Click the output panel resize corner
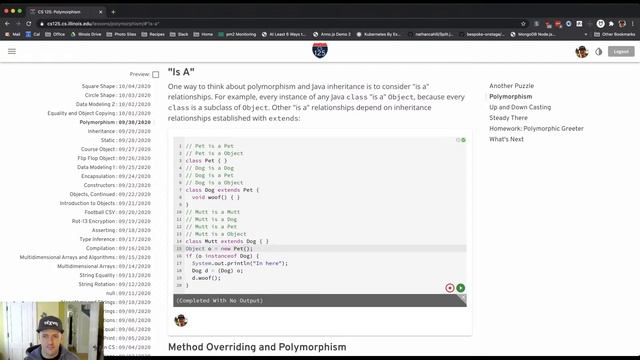Screen dimensions: 640x360 coord(462,298)
